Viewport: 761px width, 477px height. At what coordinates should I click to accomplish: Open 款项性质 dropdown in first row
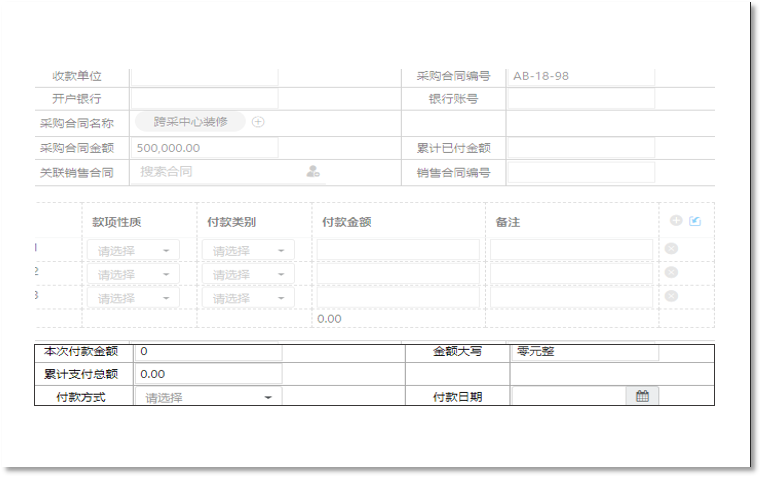pos(133,250)
